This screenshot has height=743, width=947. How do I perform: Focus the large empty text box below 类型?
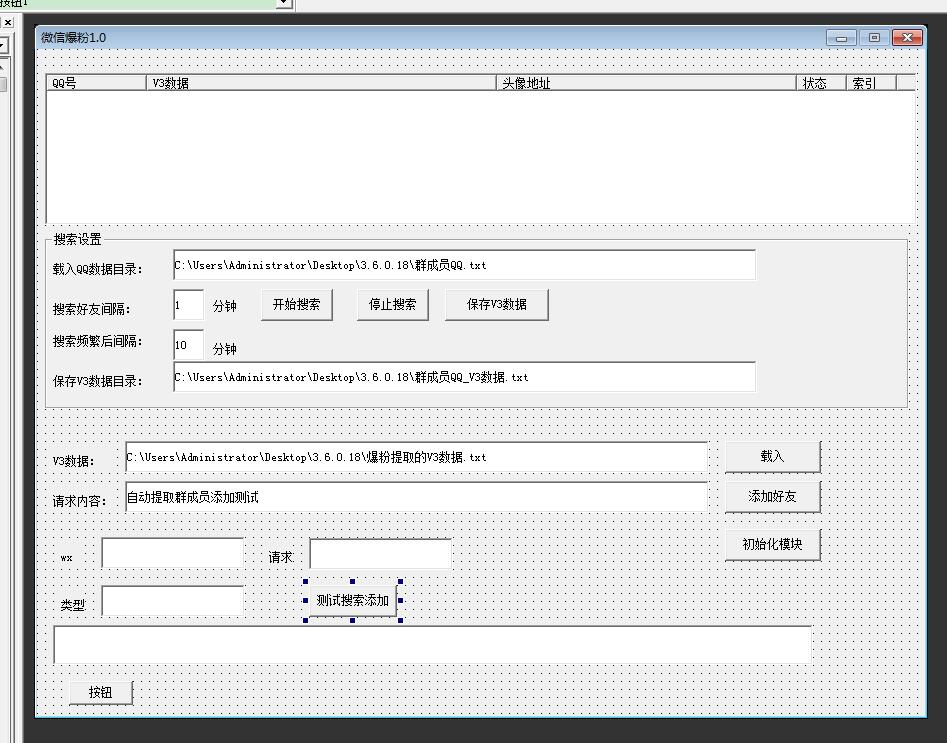pos(432,645)
